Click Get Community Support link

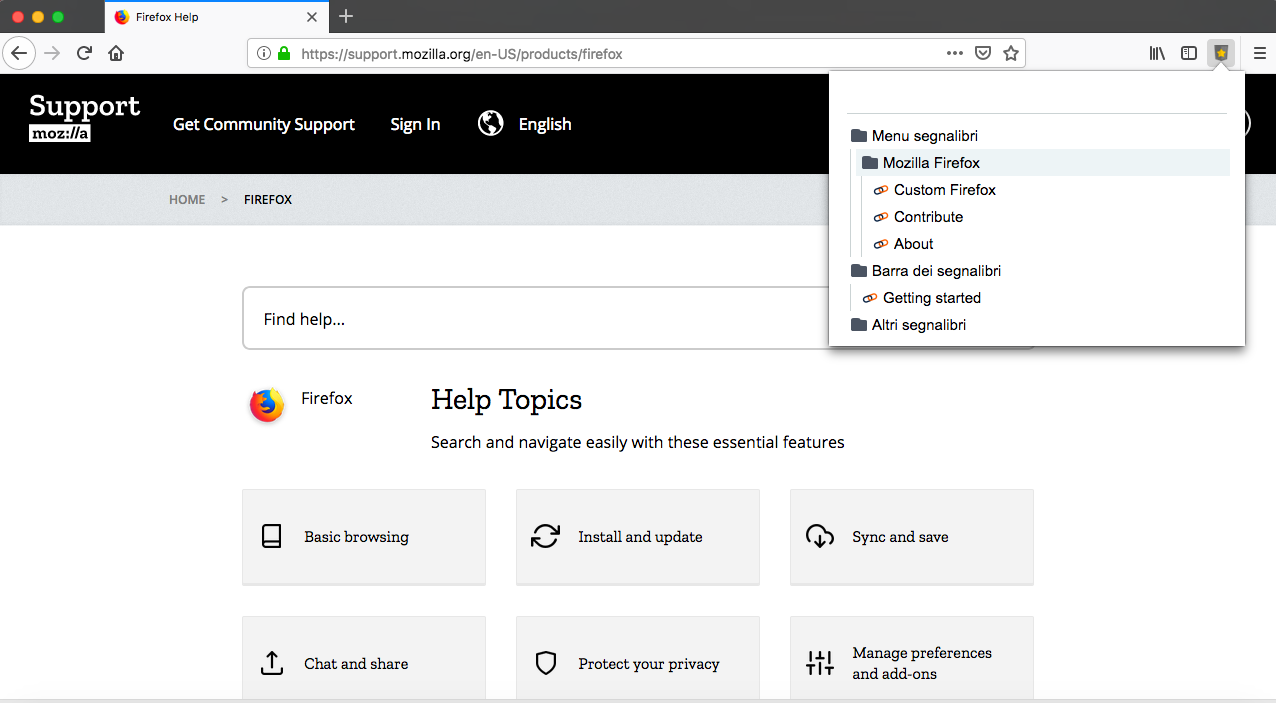coord(264,124)
